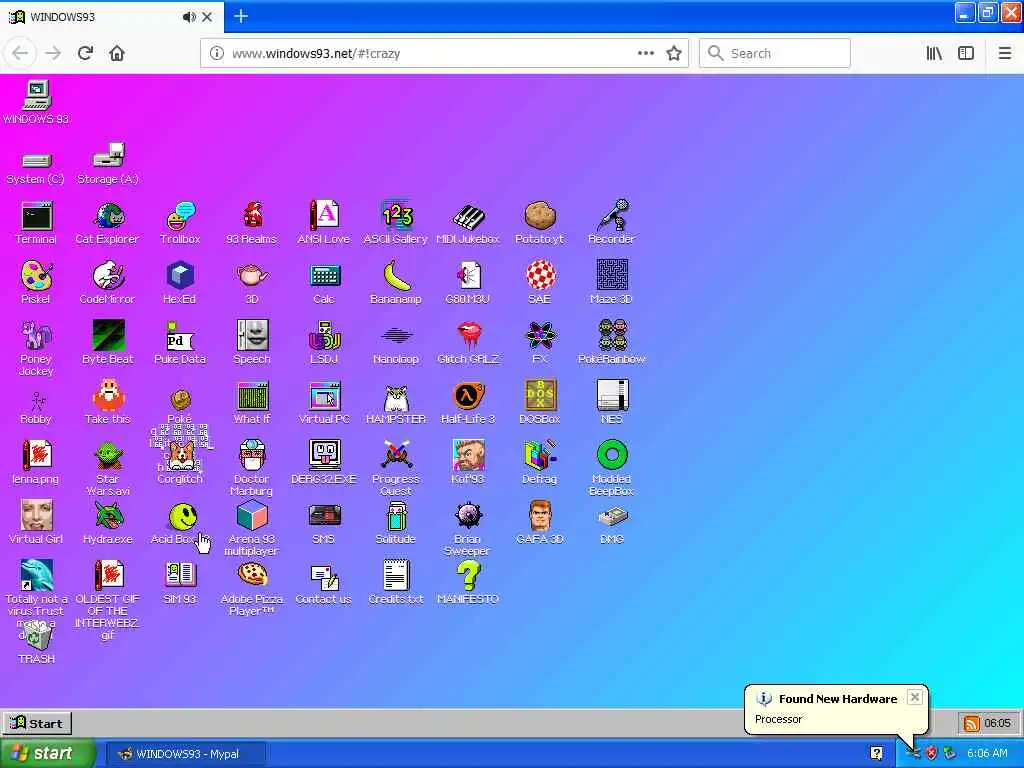Viewport: 1024px width, 768px height.
Task: Open the Calc calculator icon
Action: pyautogui.click(x=324, y=276)
